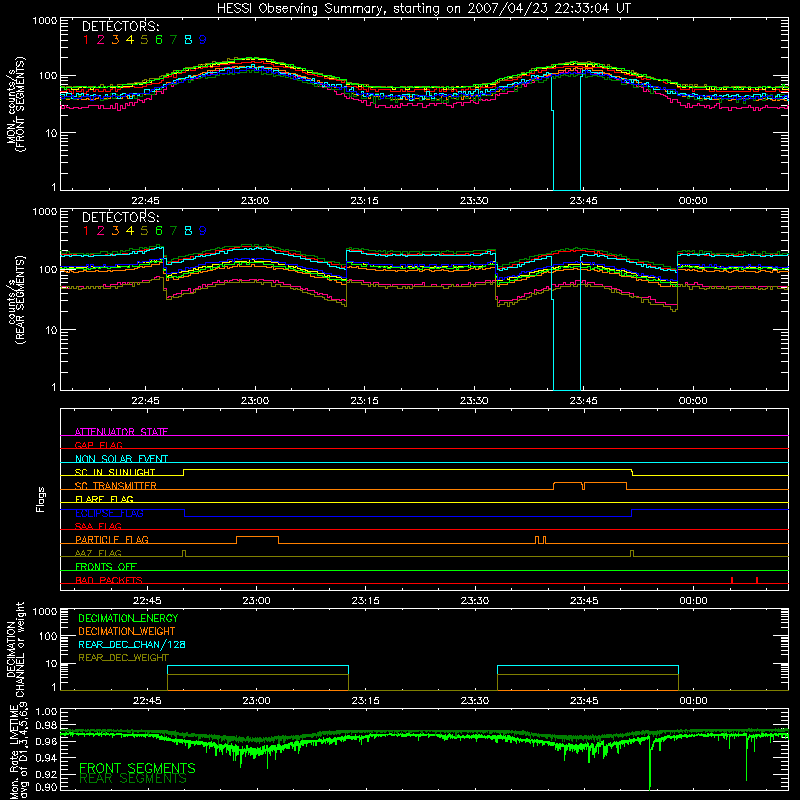Image resolution: width=800 pixels, height=800 pixels.
Task: Click the FRONTS OFF flag label
Action: [x=106, y=566]
